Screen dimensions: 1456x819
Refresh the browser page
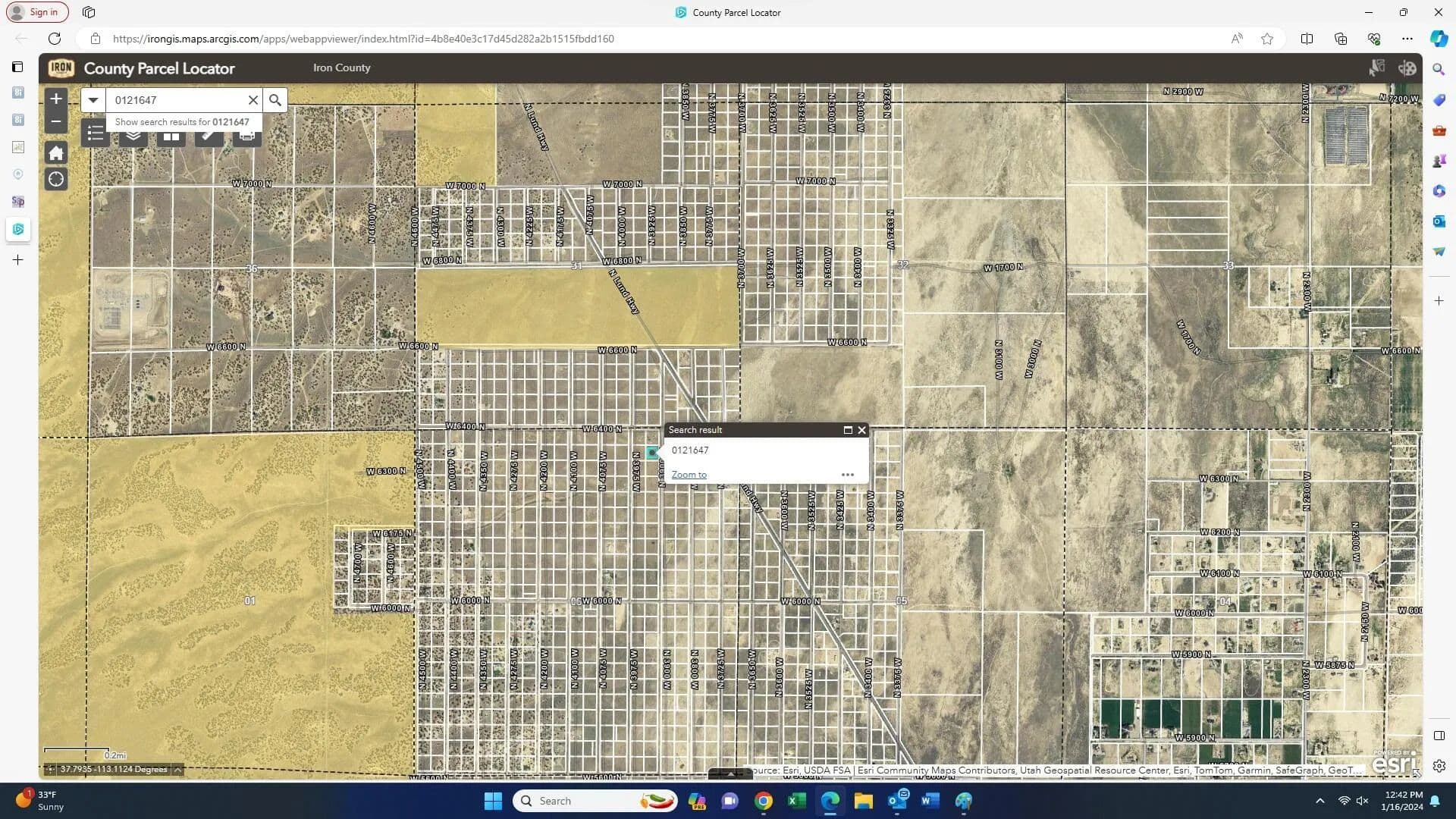tap(55, 39)
